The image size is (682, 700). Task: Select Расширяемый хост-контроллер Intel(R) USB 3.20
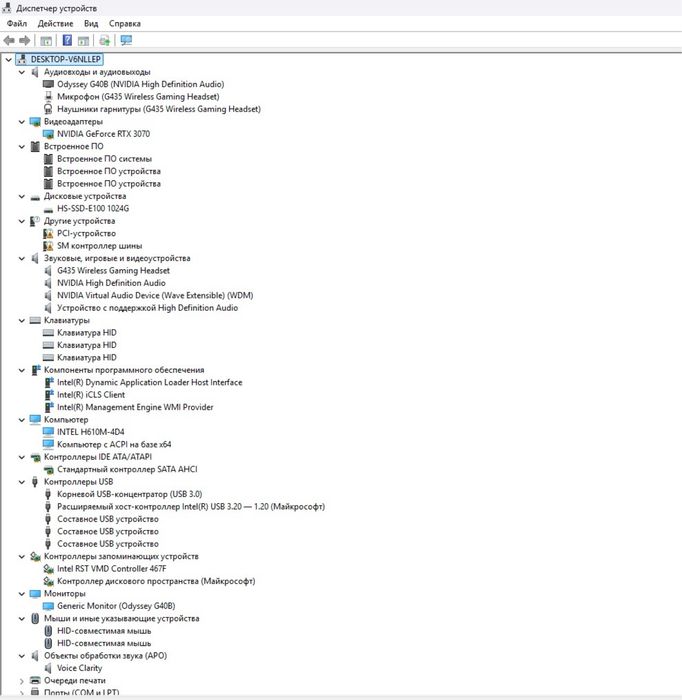[191, 507]
